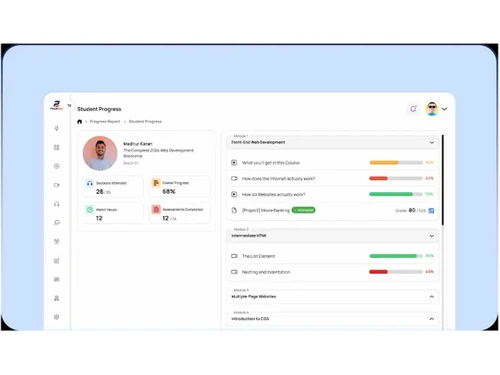
Task: Click Student Progress breadcrumb link
Action: coord(145,122)
